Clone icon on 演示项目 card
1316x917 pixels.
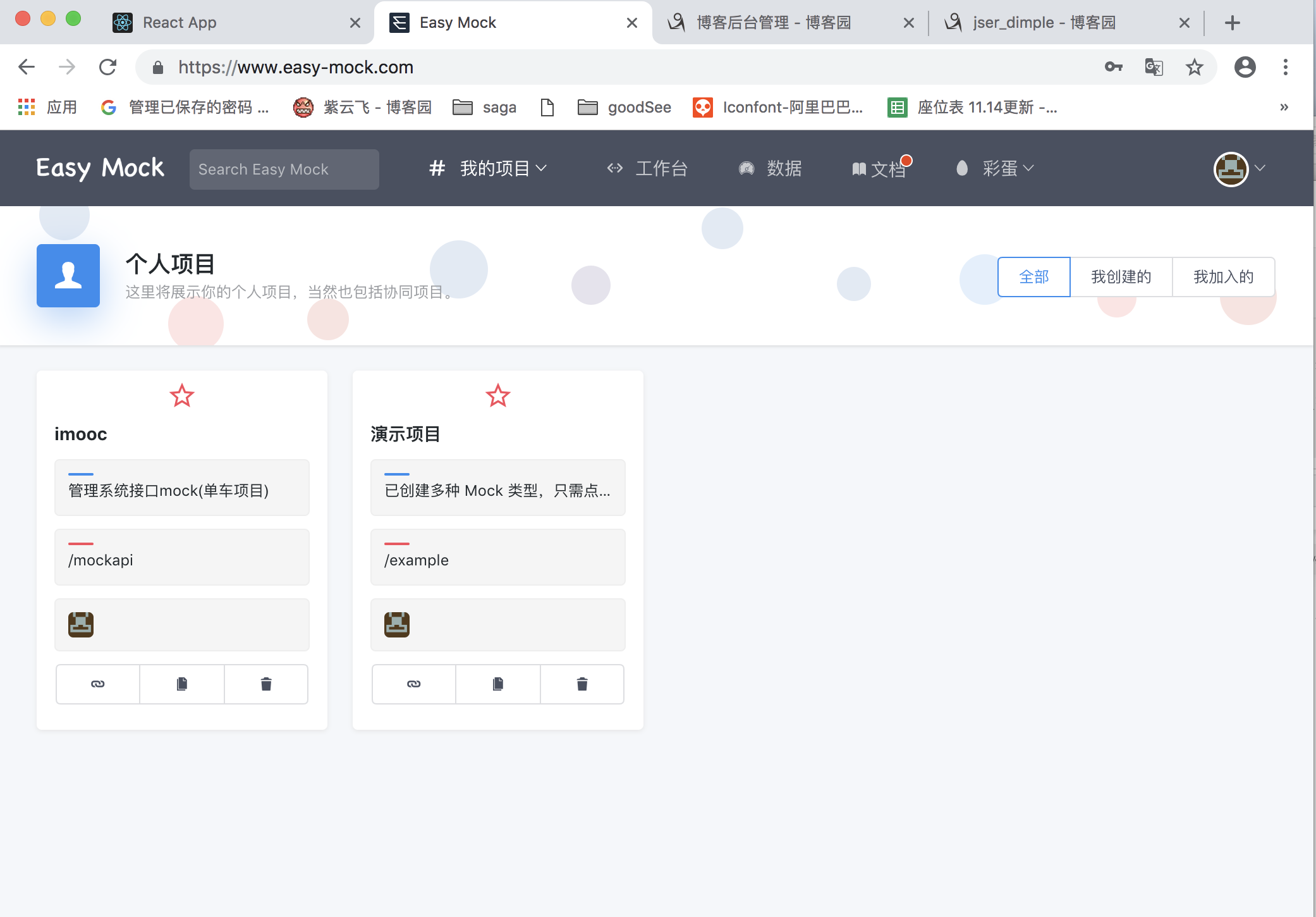tap(498, 684)
